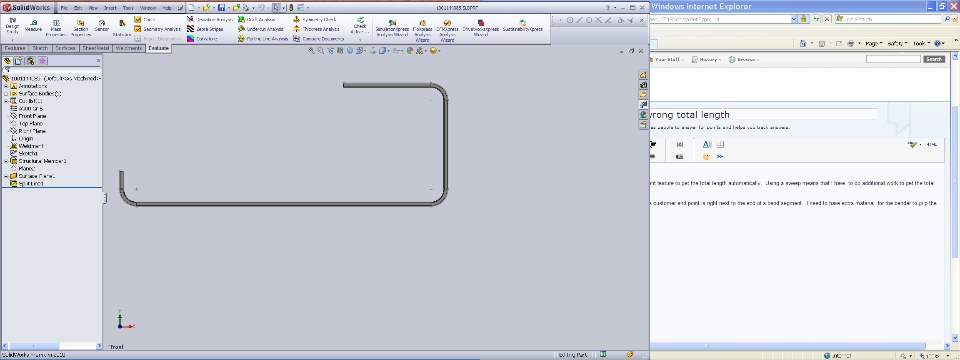Open the Insert menu
This screenshot has height=360, width=960.
click(x=110, y=8)
